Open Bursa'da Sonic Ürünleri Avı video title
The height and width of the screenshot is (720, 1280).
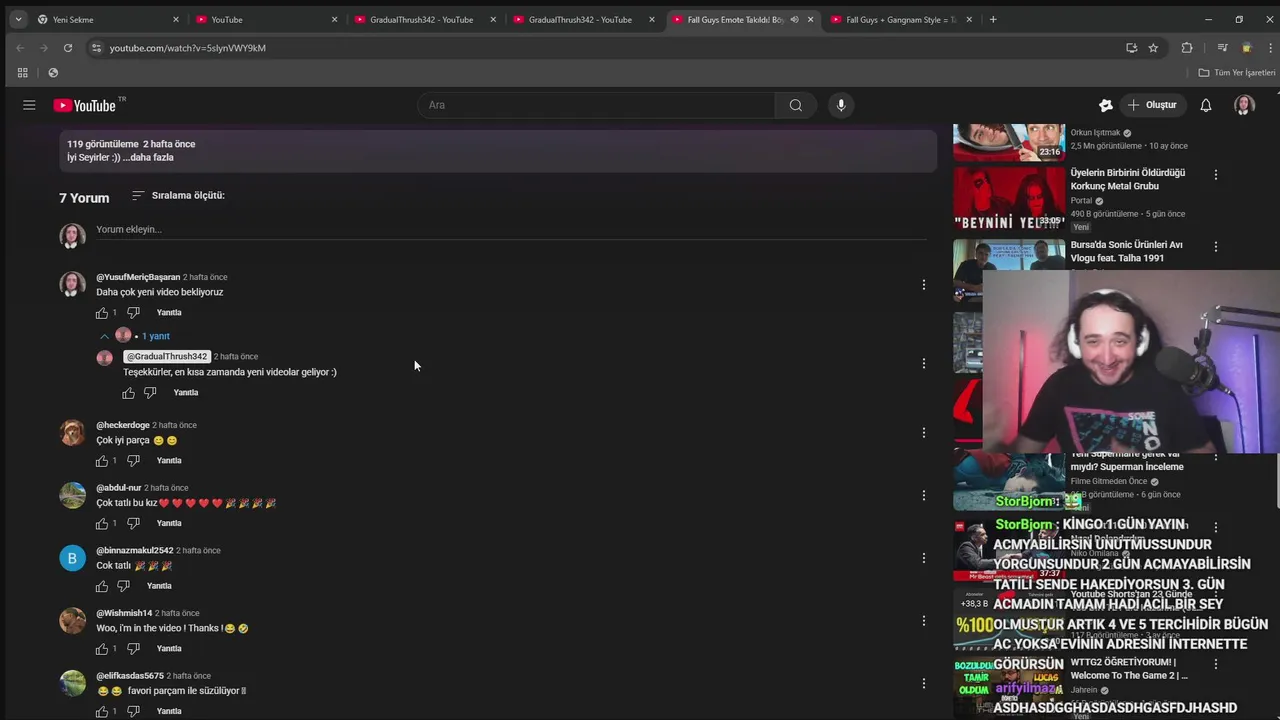[x=1127, y=251]
